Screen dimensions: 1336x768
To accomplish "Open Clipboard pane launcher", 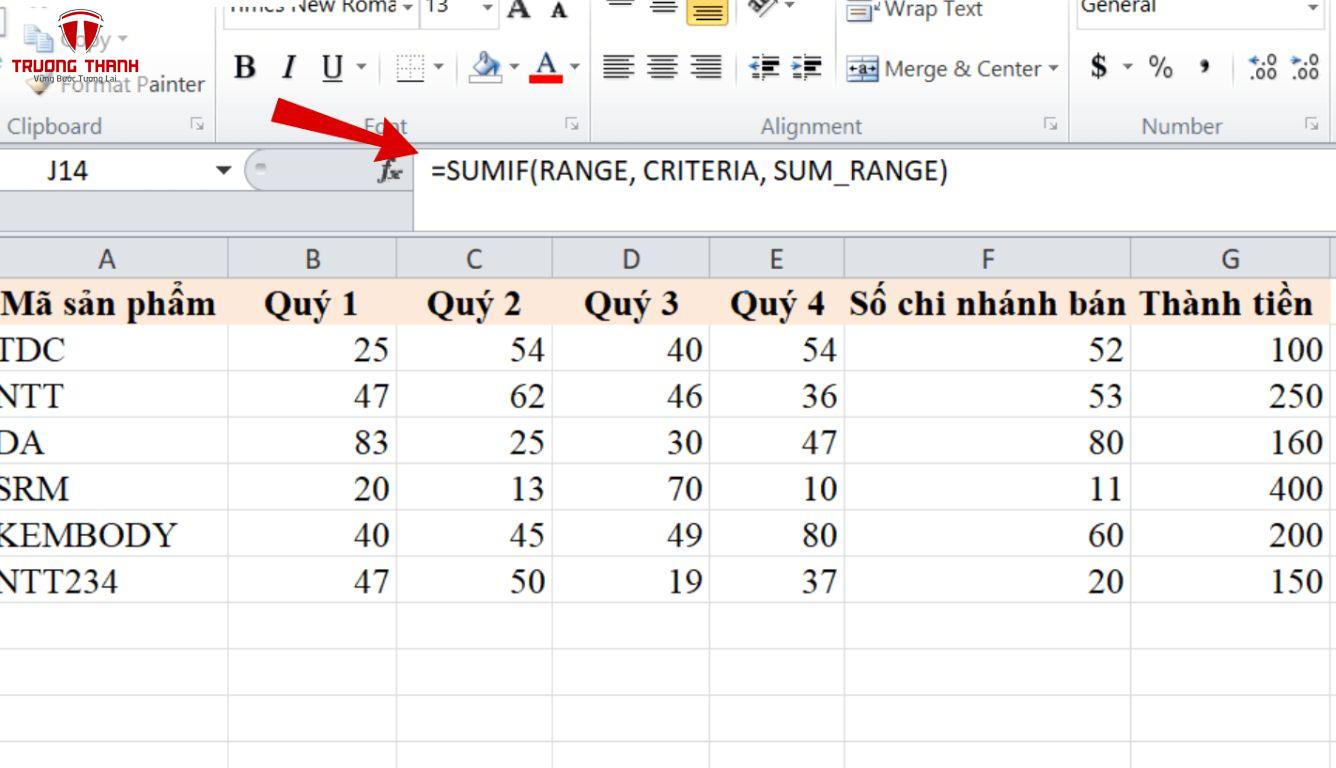I will tap(197, 124).
